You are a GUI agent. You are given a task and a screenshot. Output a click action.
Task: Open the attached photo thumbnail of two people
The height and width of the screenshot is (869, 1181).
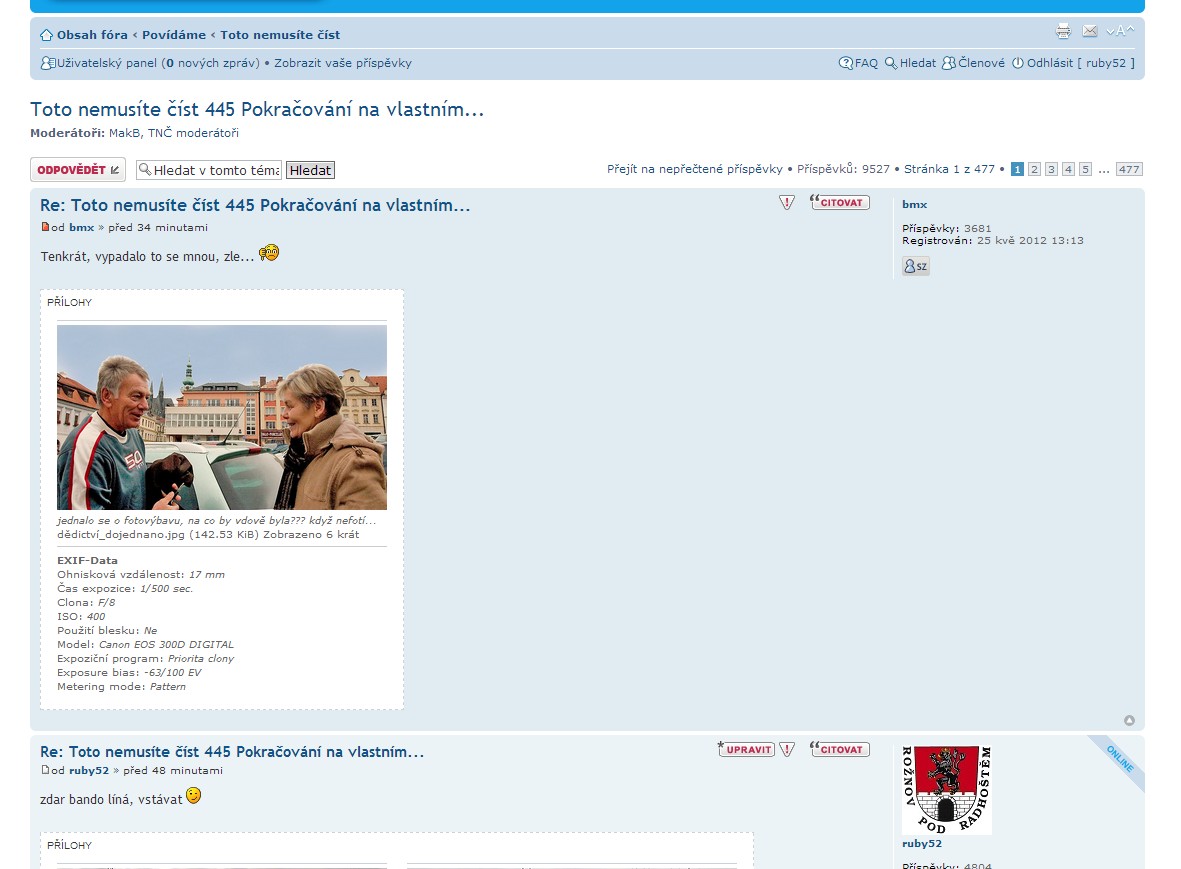tap(221, 417)
